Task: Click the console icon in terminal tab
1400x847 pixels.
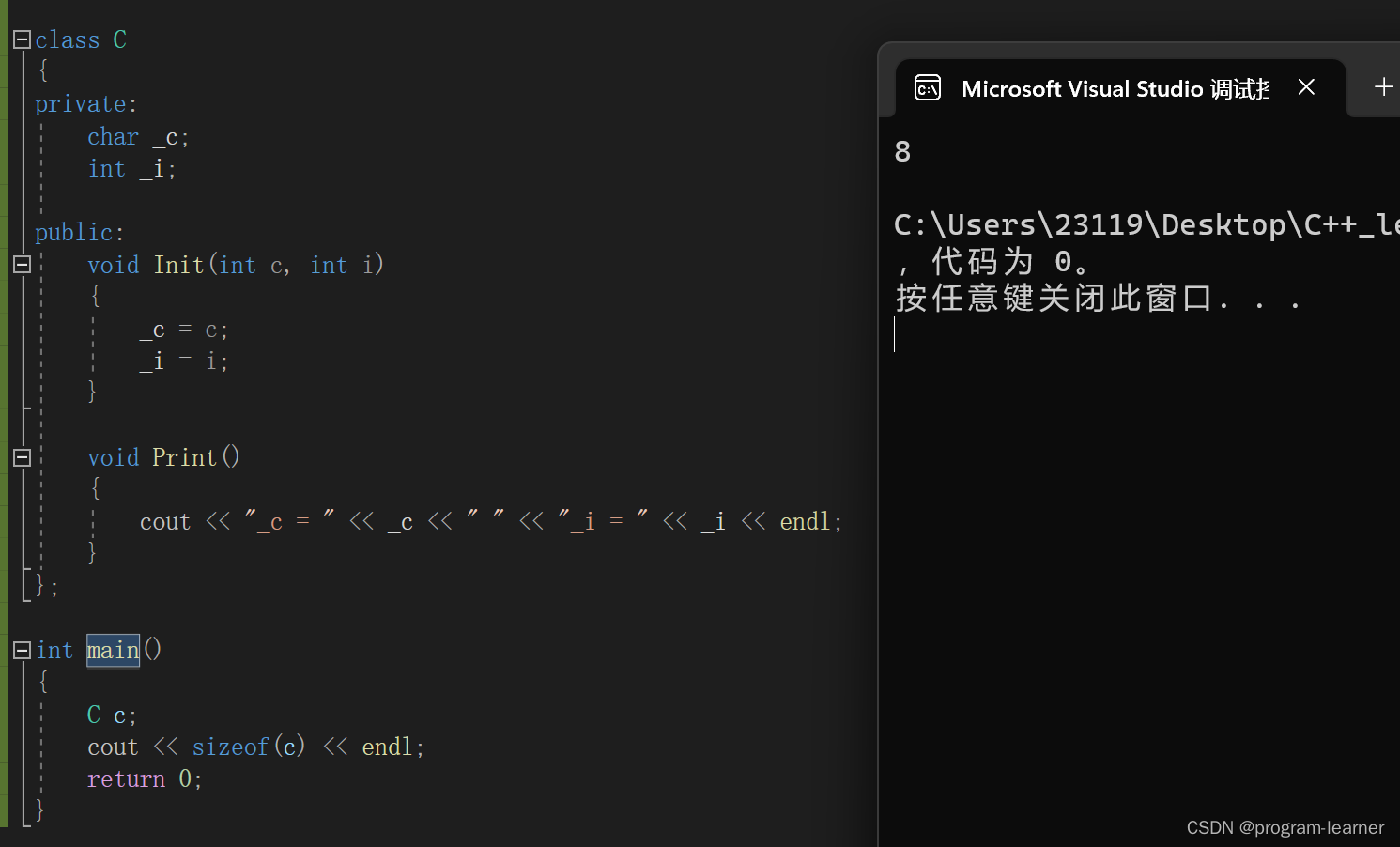Action: pos(928,88)
